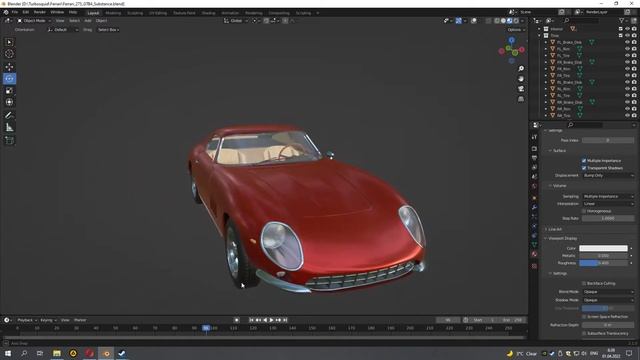Open the Scene properties tab icon
640x360 pixels.
[534, 177]
